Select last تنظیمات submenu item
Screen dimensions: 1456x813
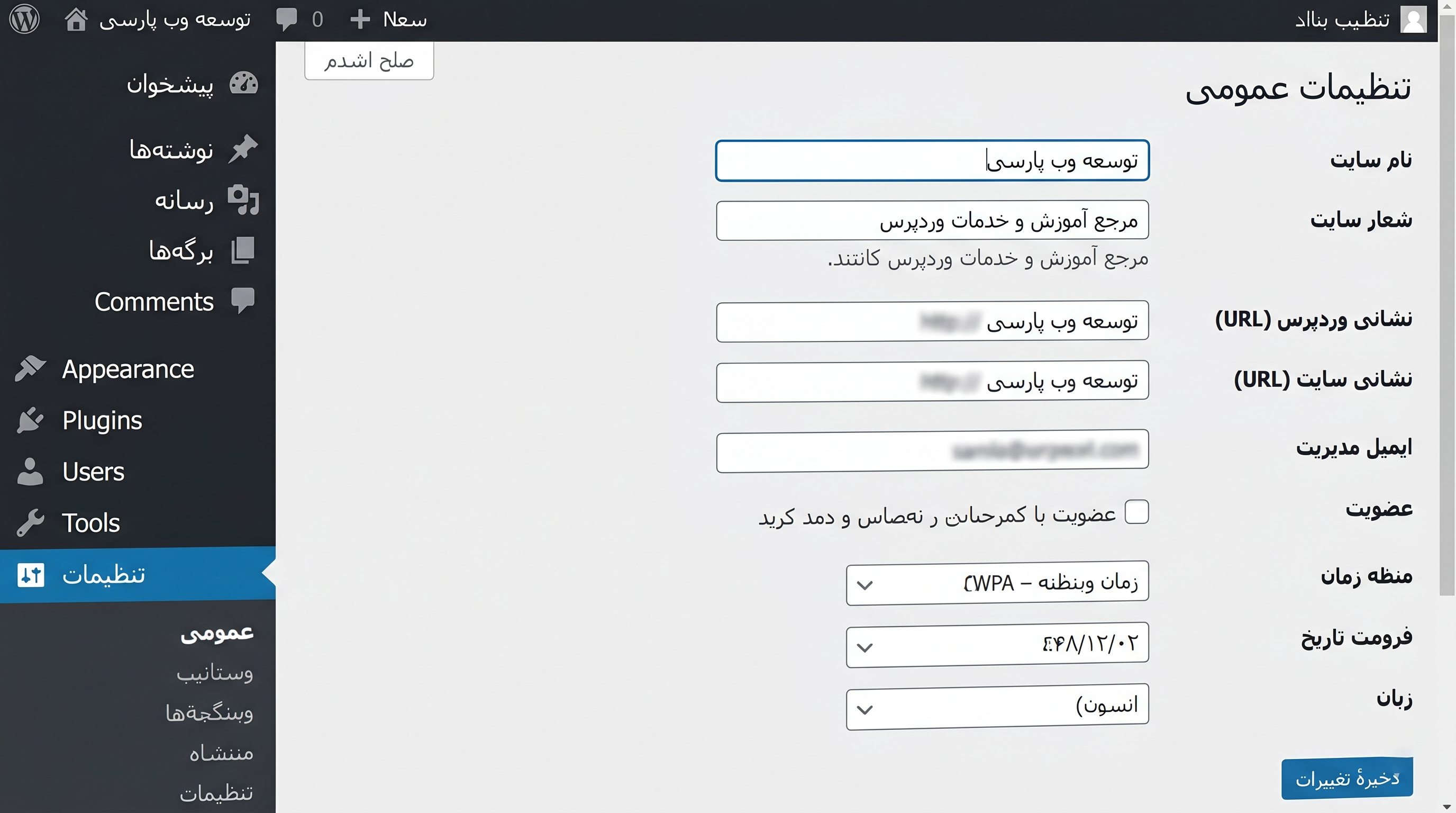pos(216,793)
